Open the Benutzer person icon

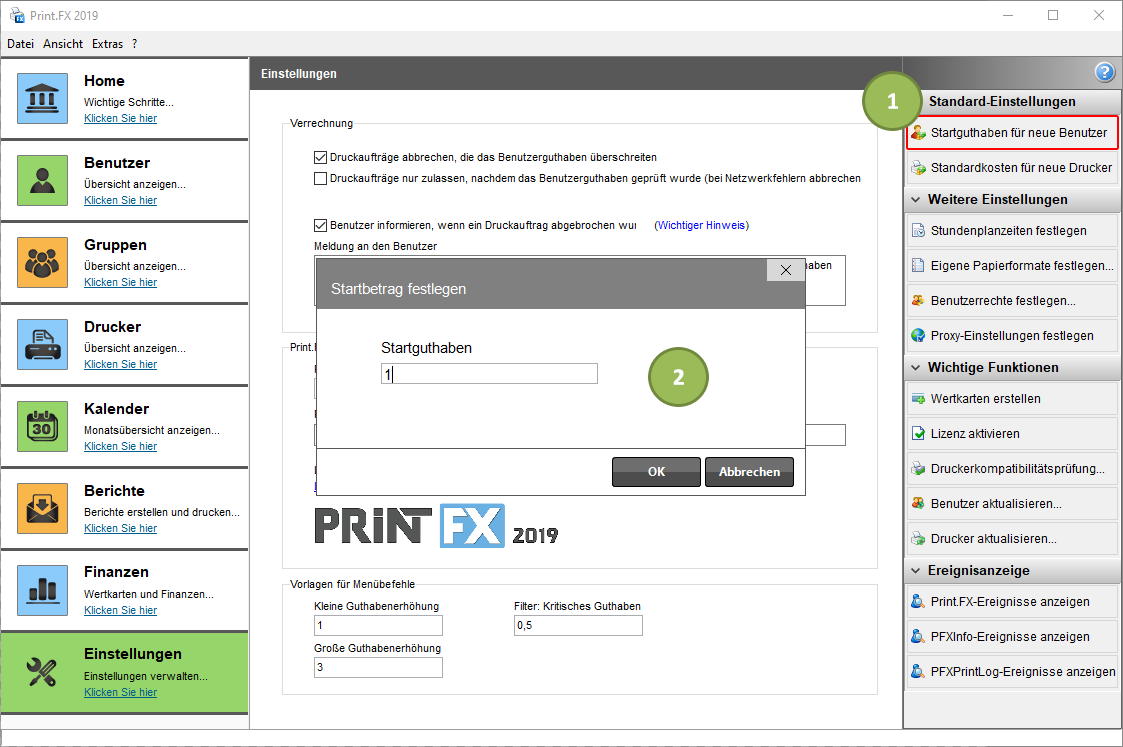[x=42, y=180]
